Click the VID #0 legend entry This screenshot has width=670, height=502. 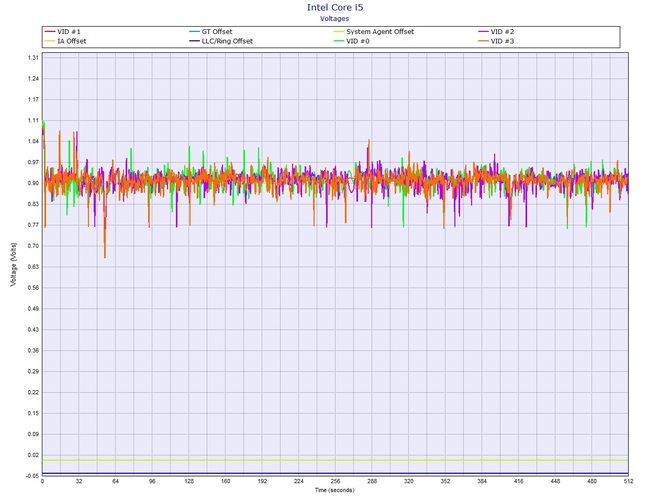click(x=352, y=41)
